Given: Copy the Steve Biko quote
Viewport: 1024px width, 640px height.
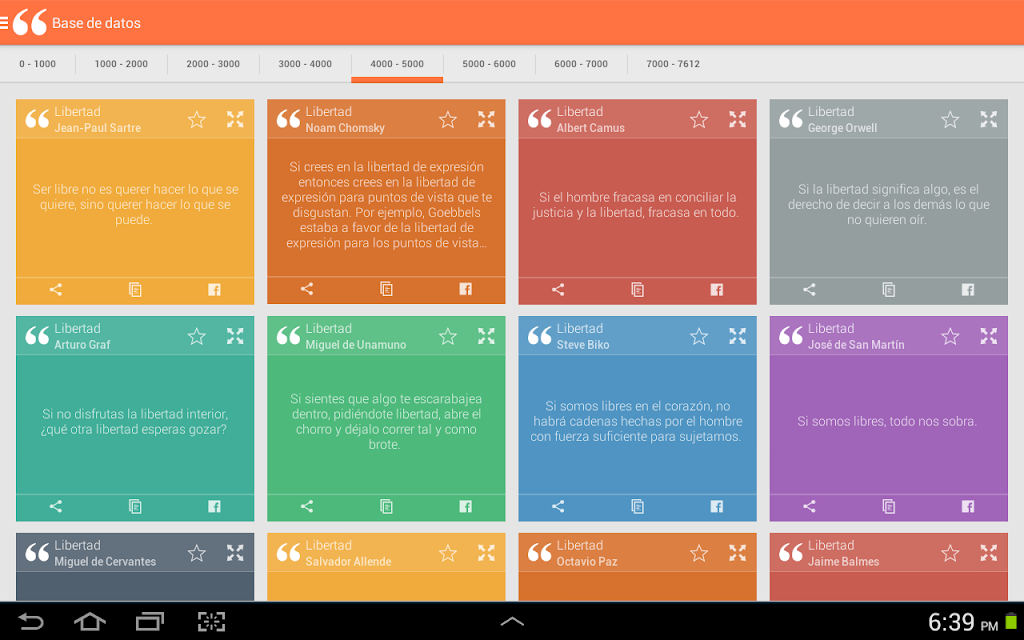Looking at the screenshot, I should coord(637,506).
